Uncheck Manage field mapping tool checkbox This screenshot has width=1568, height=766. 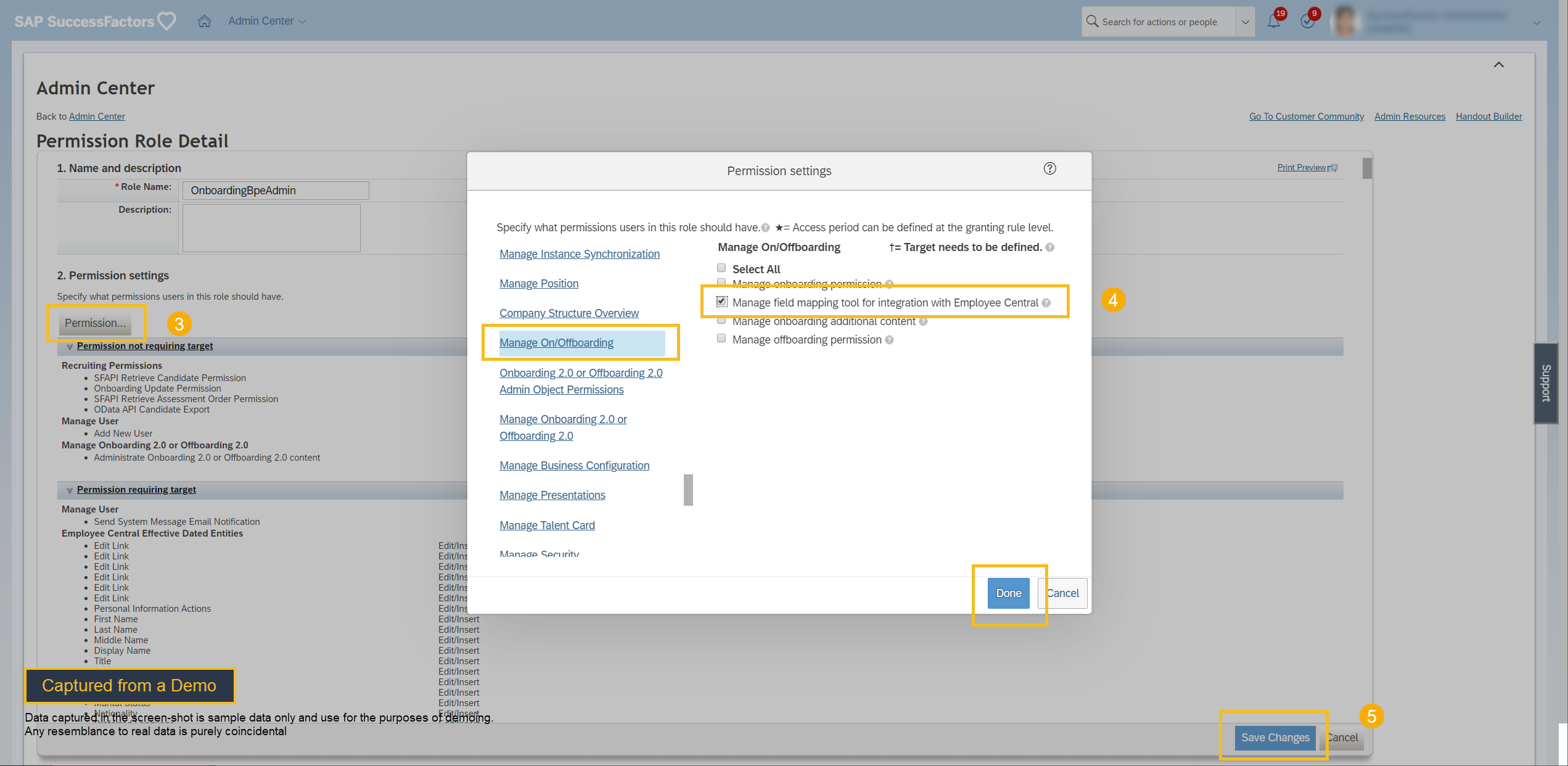[x=721, y=302]
